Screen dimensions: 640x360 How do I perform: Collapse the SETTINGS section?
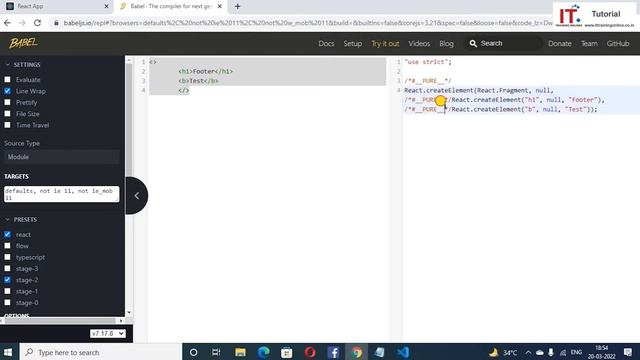click(x=23, y=64)
